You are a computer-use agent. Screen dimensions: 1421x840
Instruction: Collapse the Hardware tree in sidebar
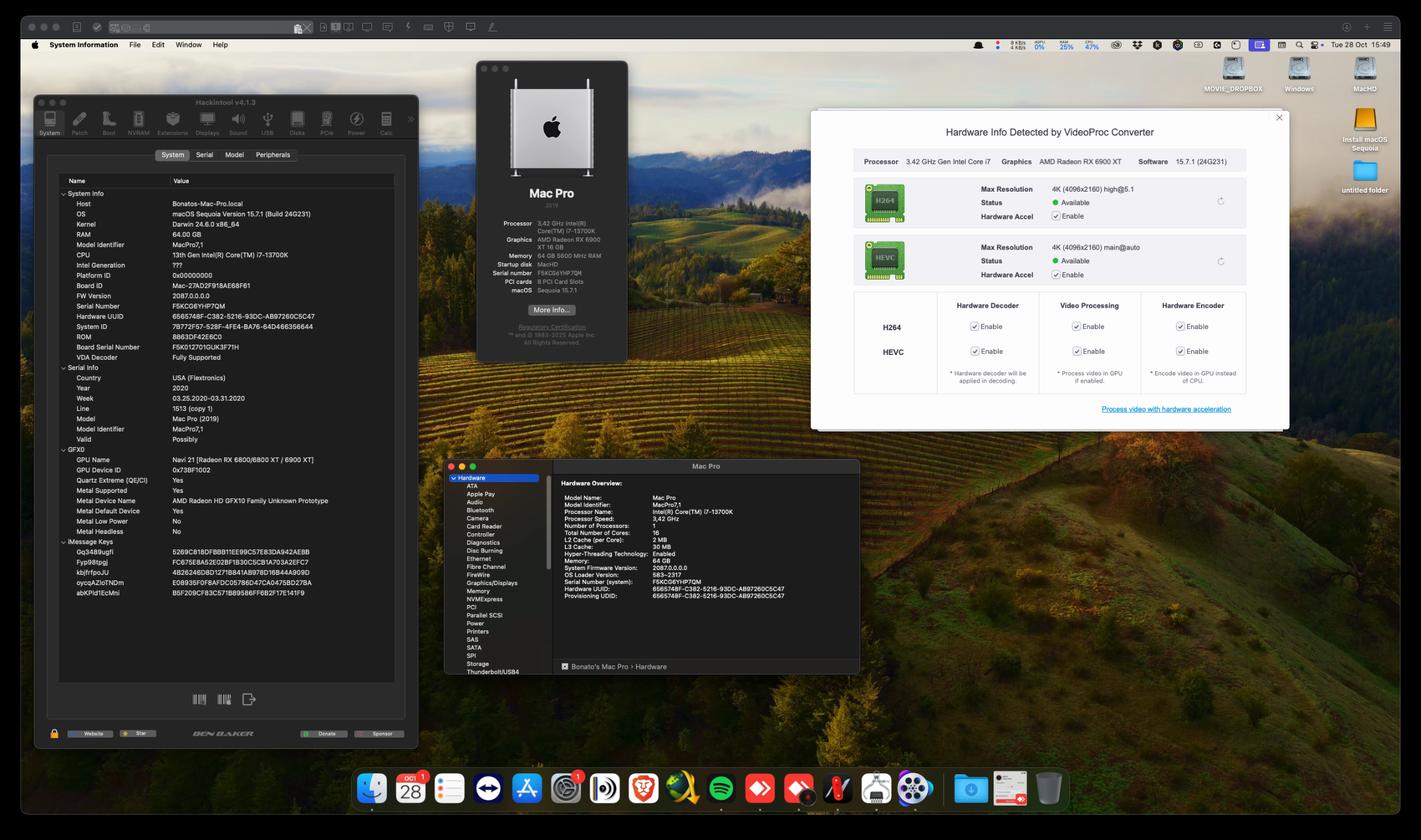(453, 478)
